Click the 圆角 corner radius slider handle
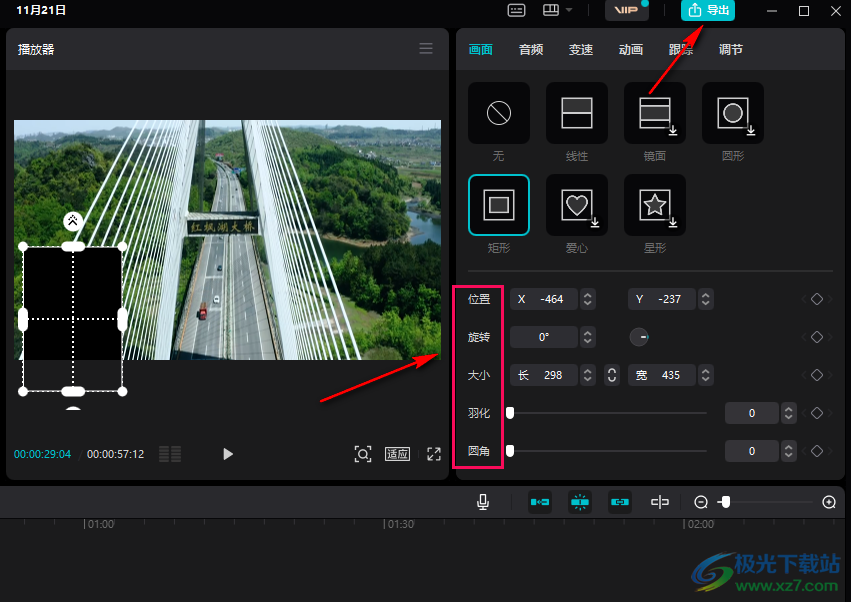 coord(510,451)
